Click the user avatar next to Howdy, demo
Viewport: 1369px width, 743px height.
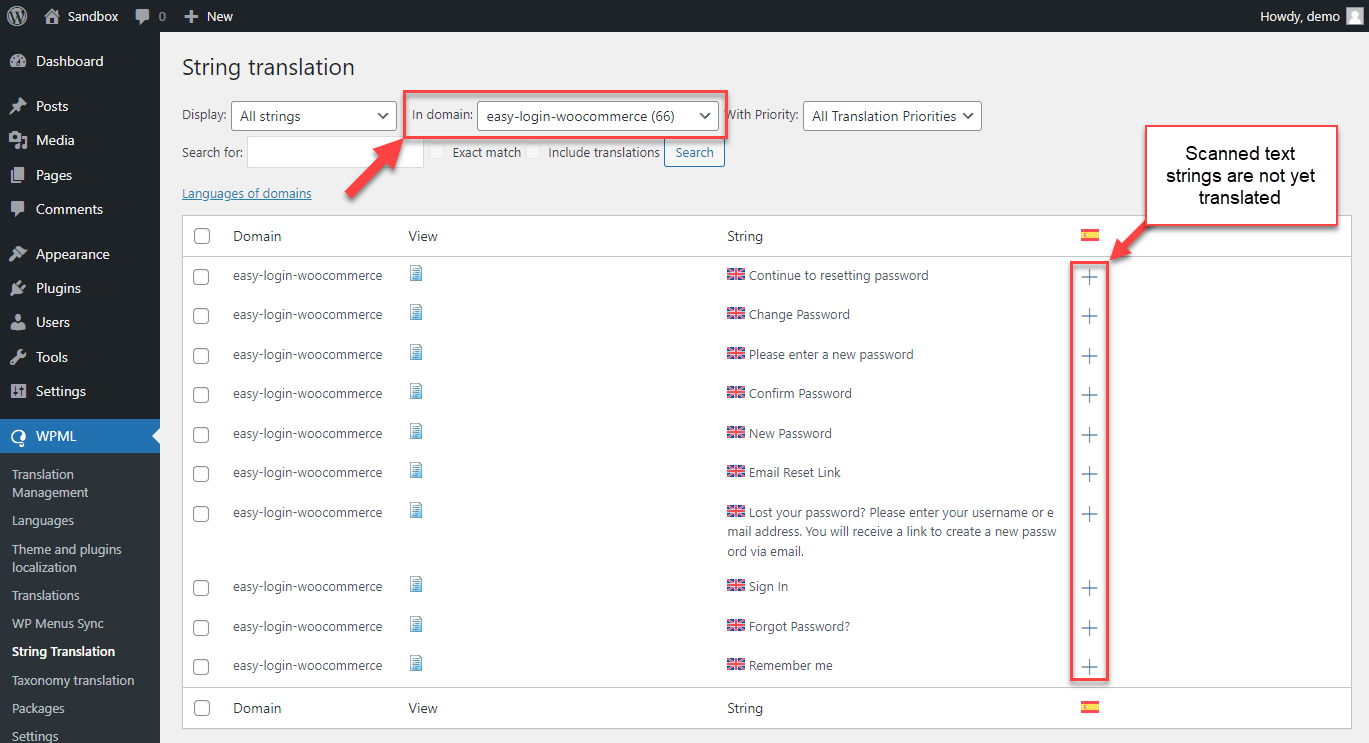(x=1354, y=16)
